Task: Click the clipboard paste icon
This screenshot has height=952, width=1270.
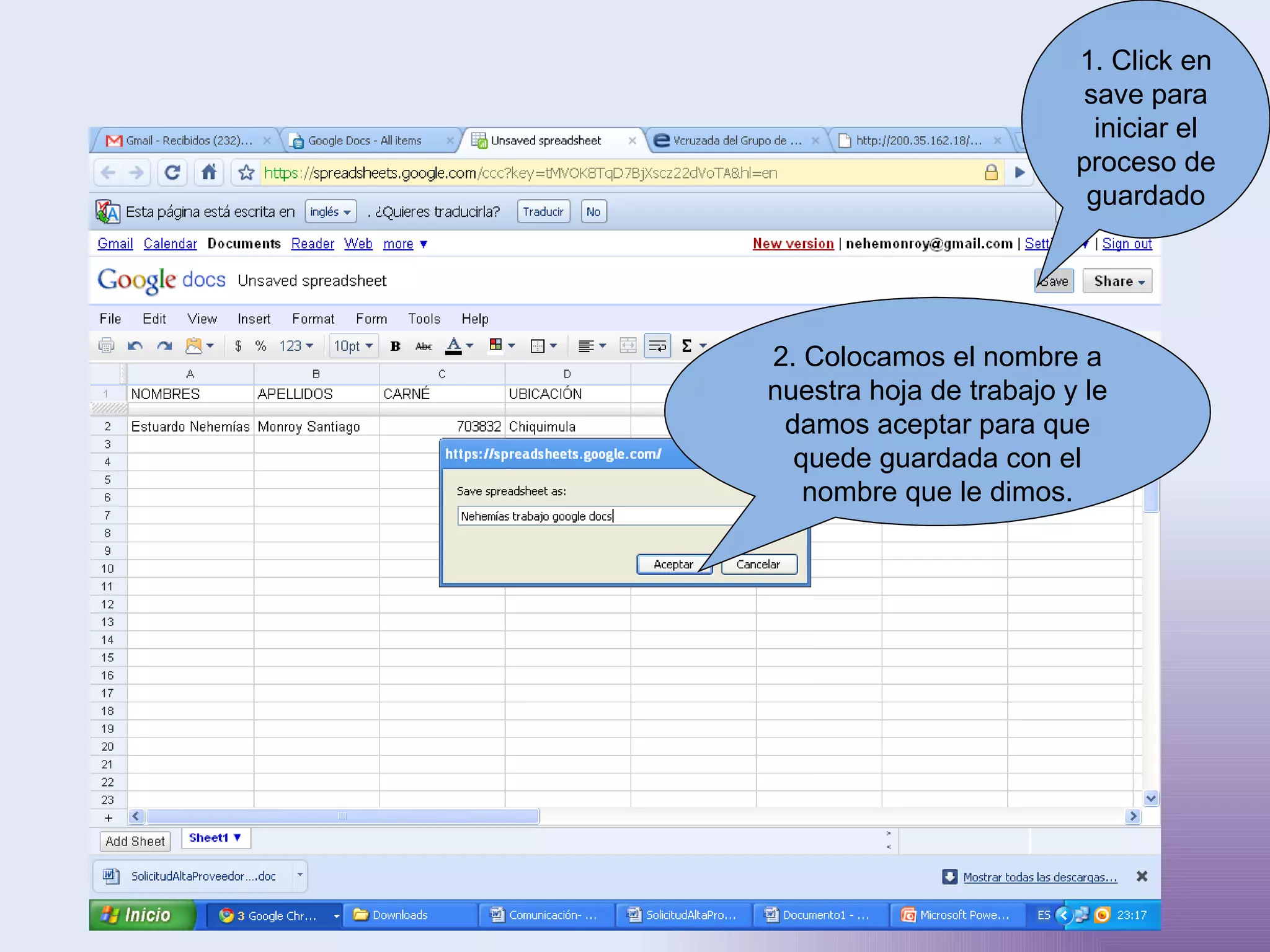Action: [x=200, y=346]
